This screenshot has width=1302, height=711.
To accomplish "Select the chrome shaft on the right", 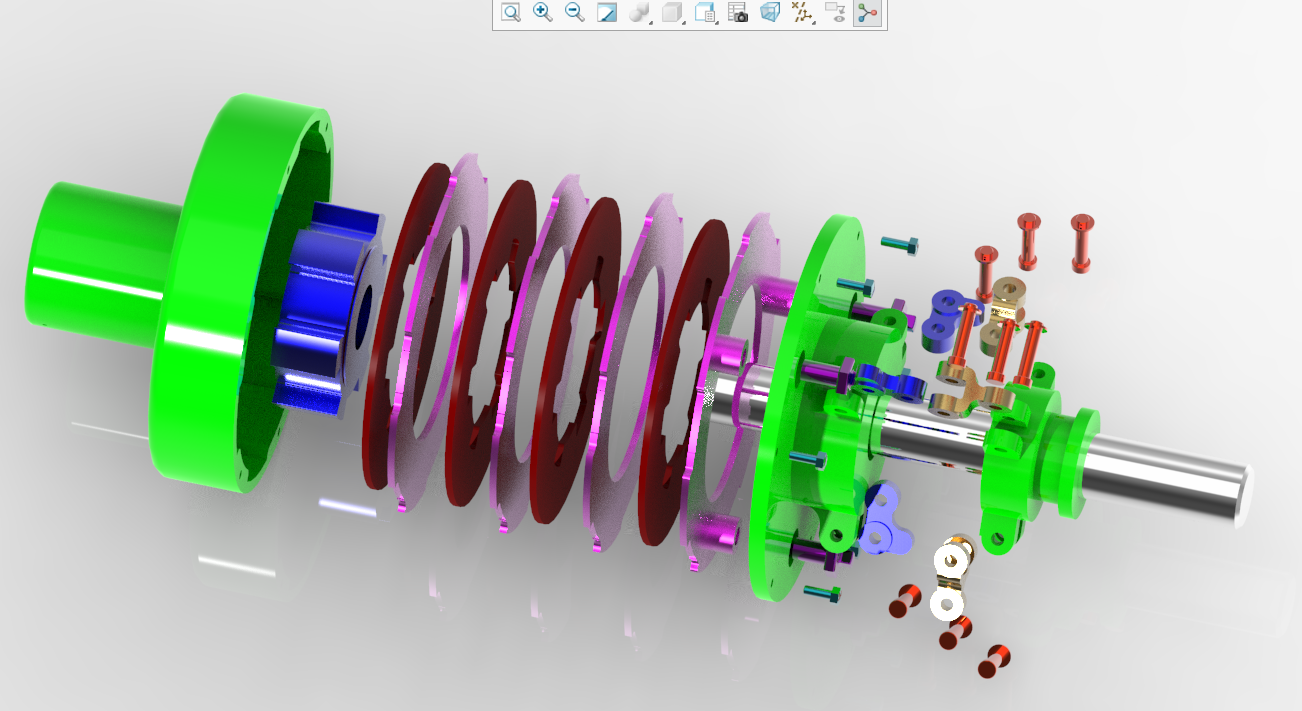I will point(1170,480).
